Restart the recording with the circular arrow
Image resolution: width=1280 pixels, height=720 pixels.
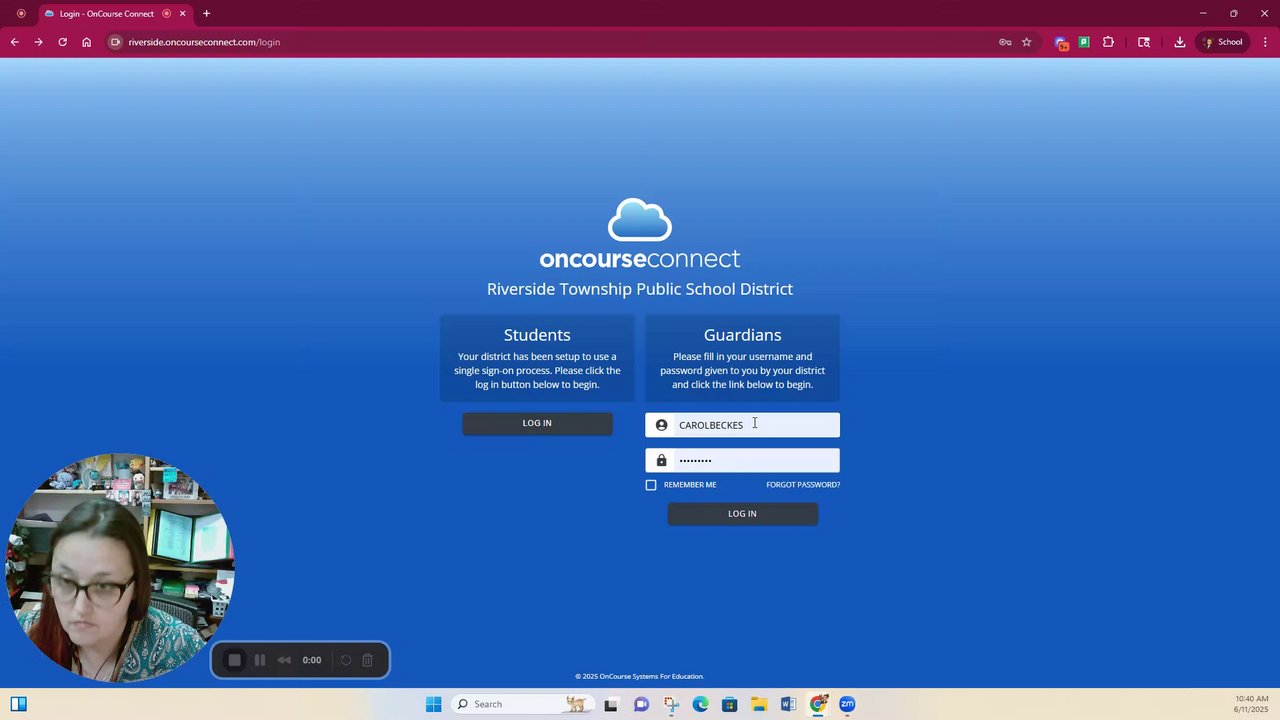coord(346,660)
